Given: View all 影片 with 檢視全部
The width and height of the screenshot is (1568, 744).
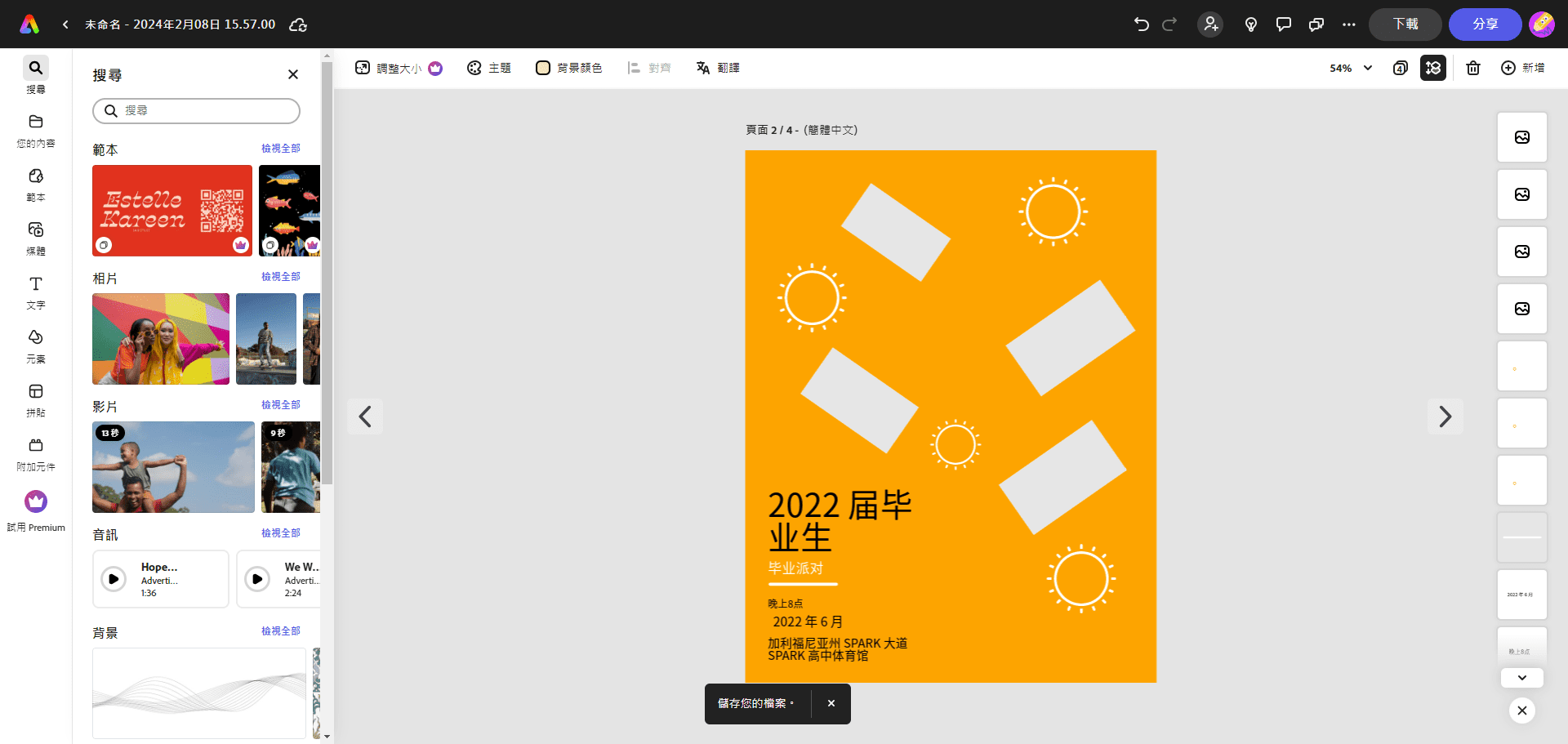Looking at the screenshot, I should click(281, 405).
